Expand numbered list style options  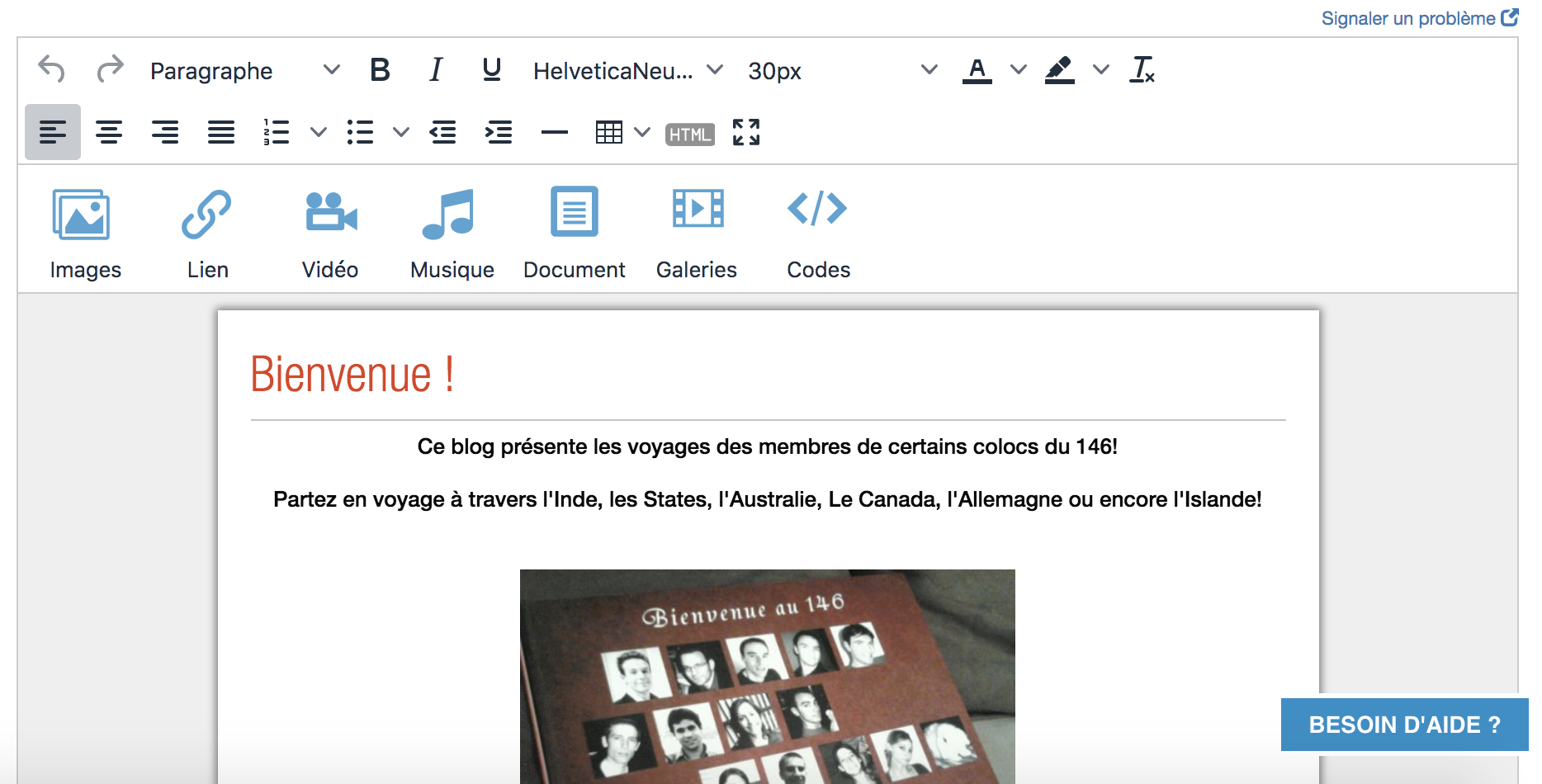point(319,132)
